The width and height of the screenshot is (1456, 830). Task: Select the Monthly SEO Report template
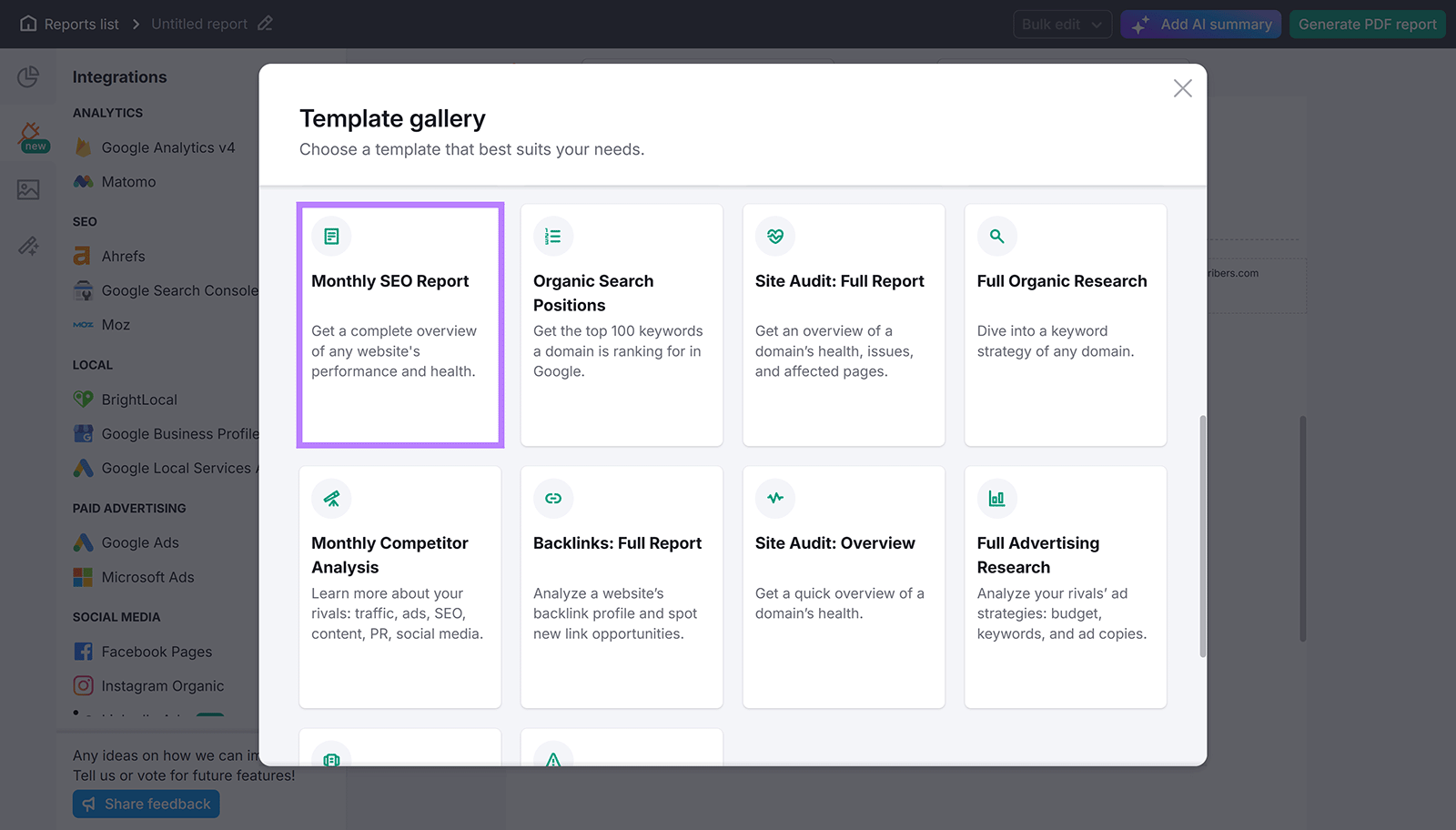[x=399, y=325]
